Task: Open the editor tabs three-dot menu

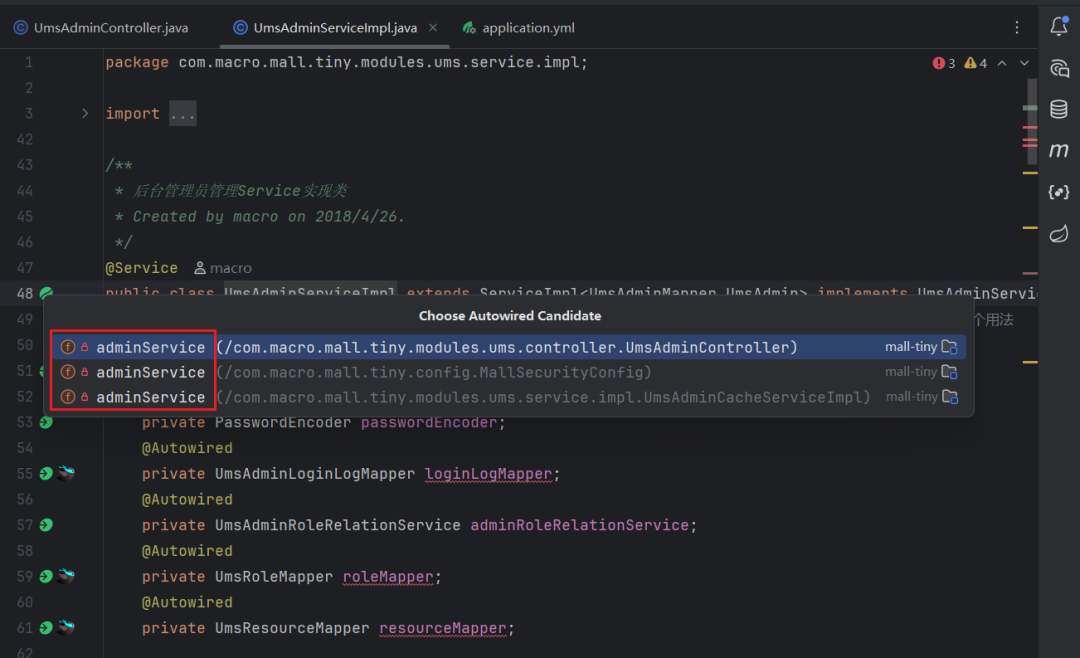Action: [x=1017, y=28]
